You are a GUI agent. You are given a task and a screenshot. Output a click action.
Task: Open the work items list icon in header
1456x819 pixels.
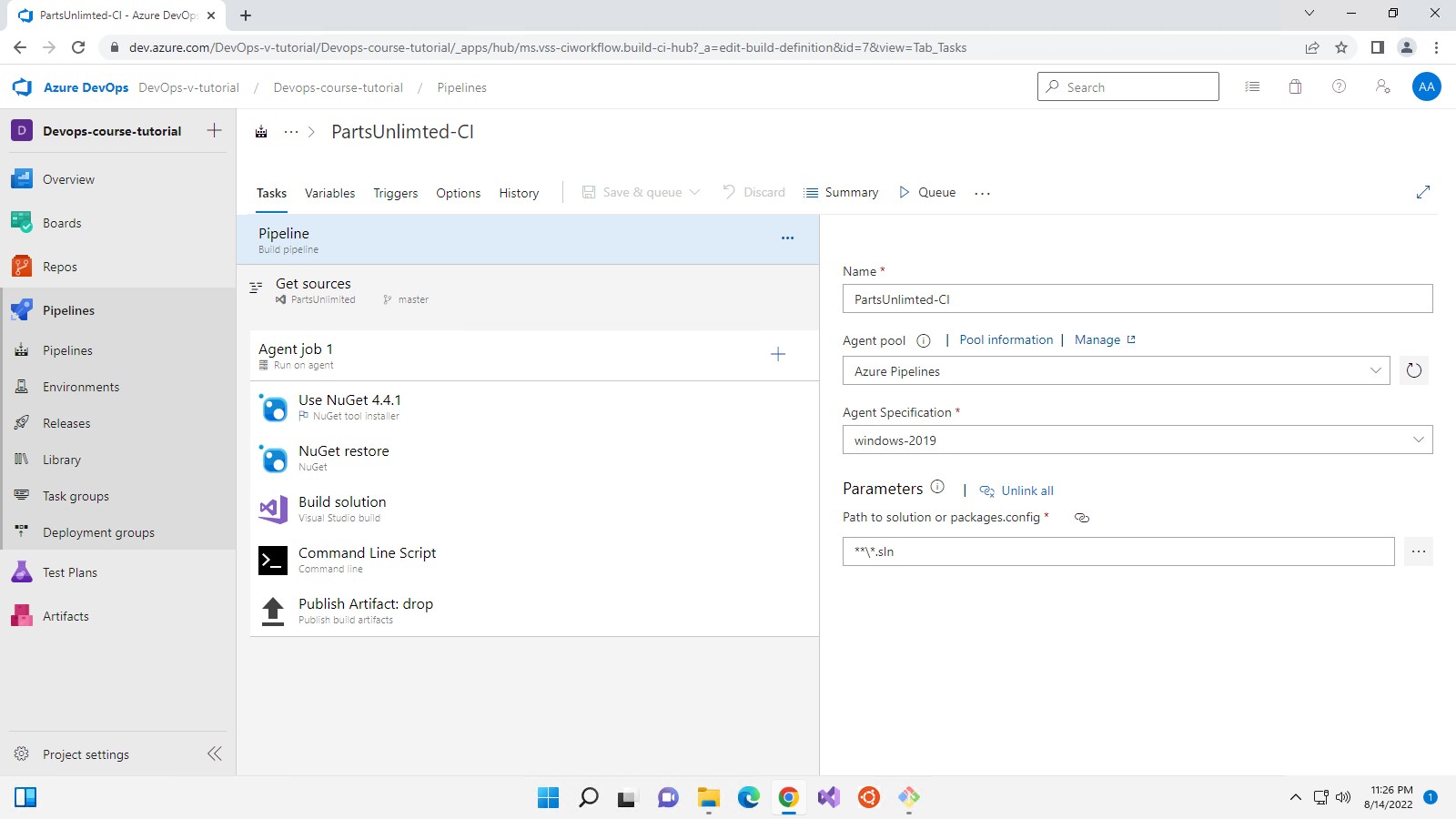click(x=1252, y=86)
